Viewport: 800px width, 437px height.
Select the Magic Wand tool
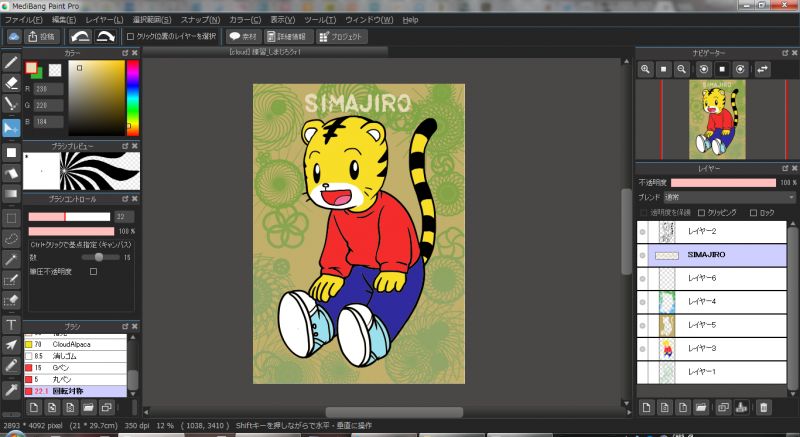11,259
